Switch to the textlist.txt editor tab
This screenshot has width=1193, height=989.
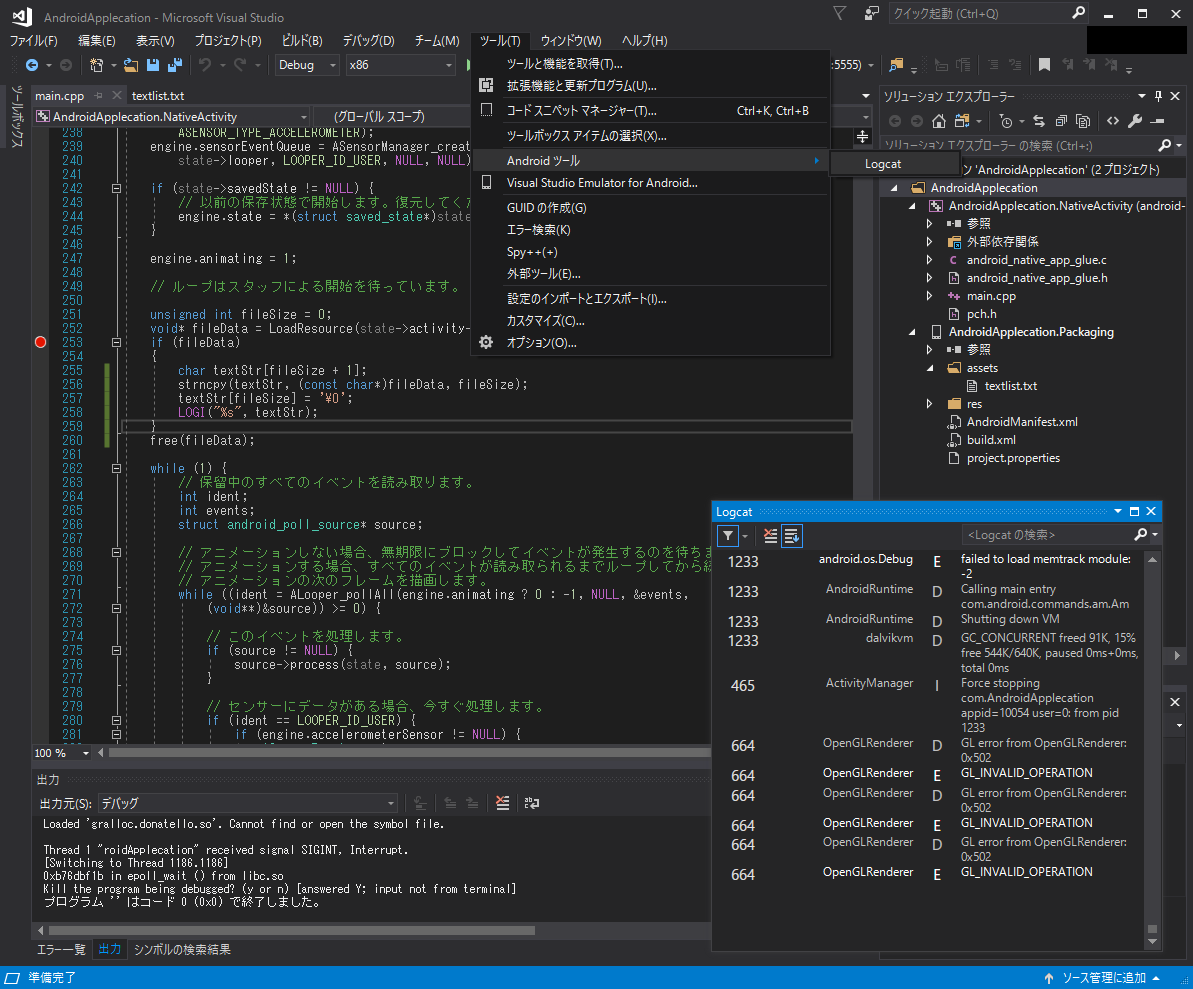tap(158, 96)
